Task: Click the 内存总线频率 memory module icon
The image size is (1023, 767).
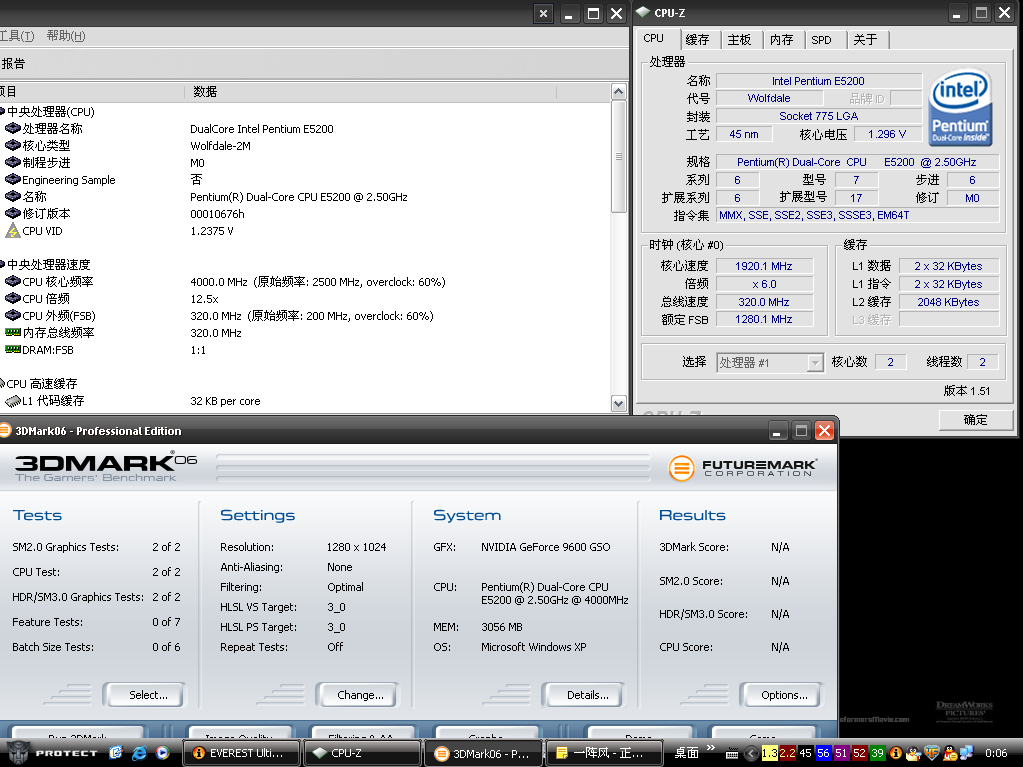Action: pos(12,332)
